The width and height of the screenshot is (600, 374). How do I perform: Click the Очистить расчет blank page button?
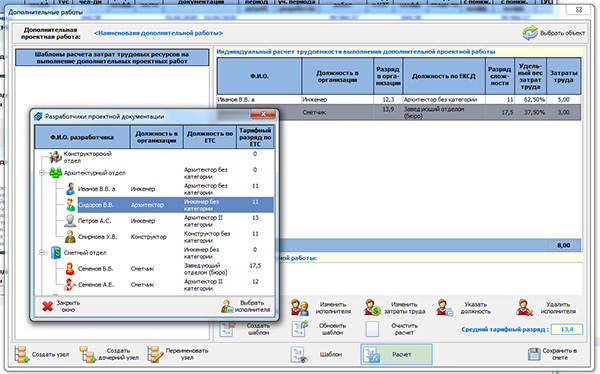point(372,329)
